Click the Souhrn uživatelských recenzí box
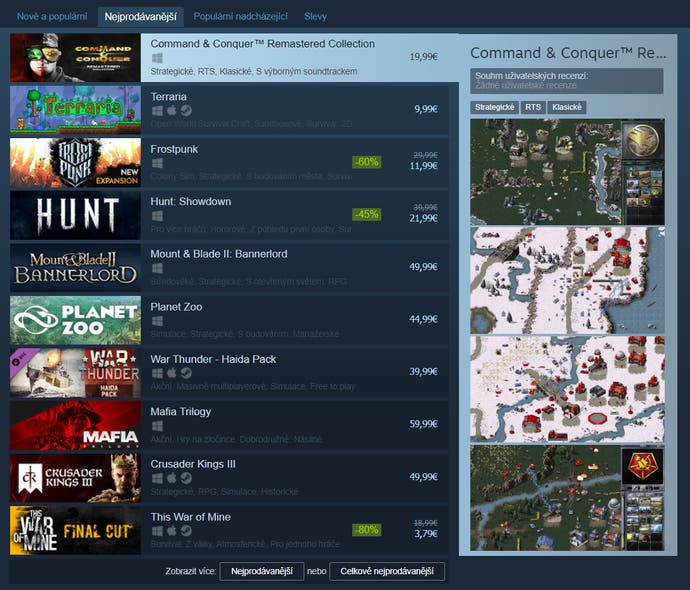Viewport: 690px width, 590px height. pyautogui.click(x=567, y=81)
